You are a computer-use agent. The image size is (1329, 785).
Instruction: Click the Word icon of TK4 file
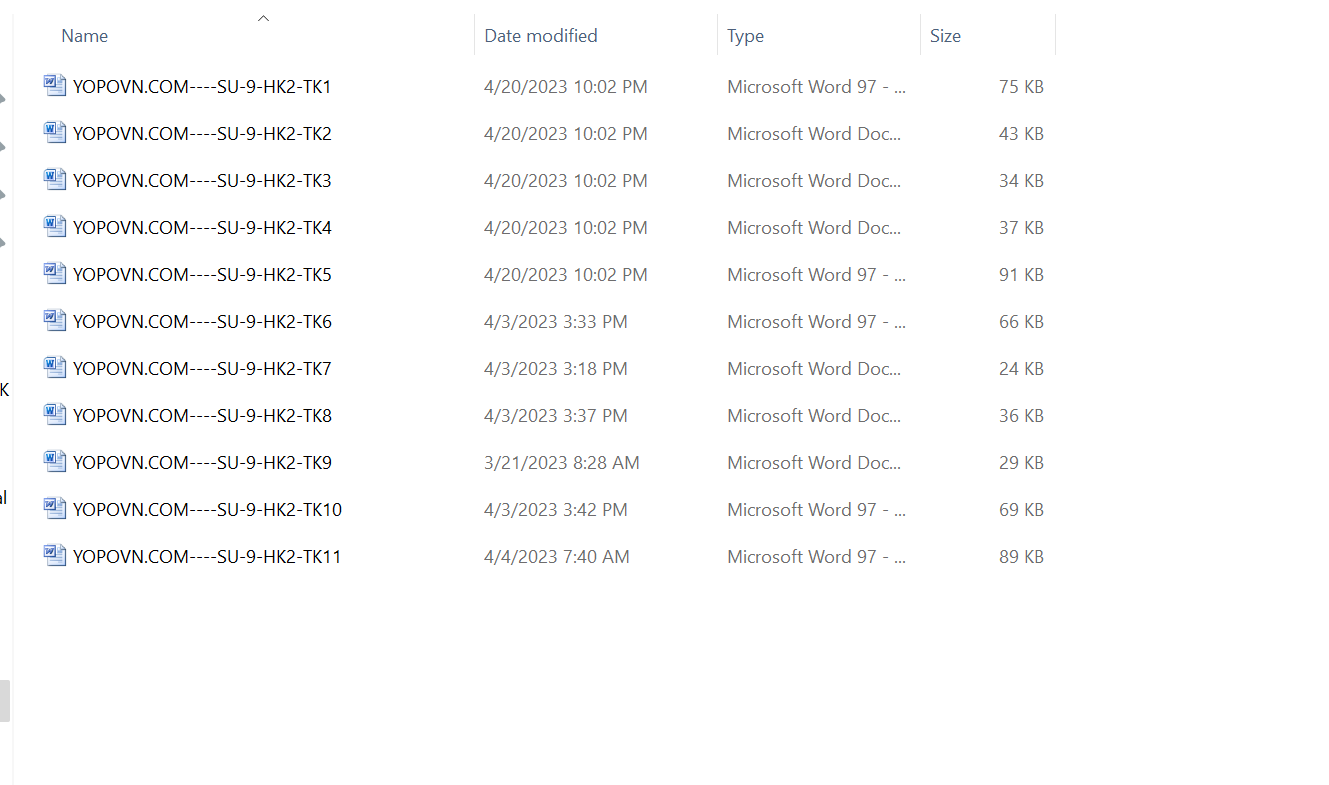click(55, 227)
